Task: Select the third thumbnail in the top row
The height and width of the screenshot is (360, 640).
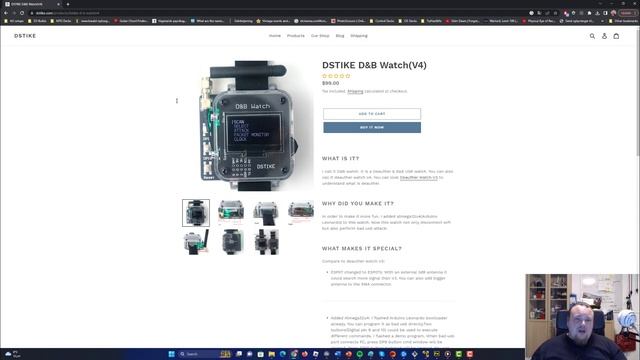Action: pyautogui.click(x=266, y=213)
